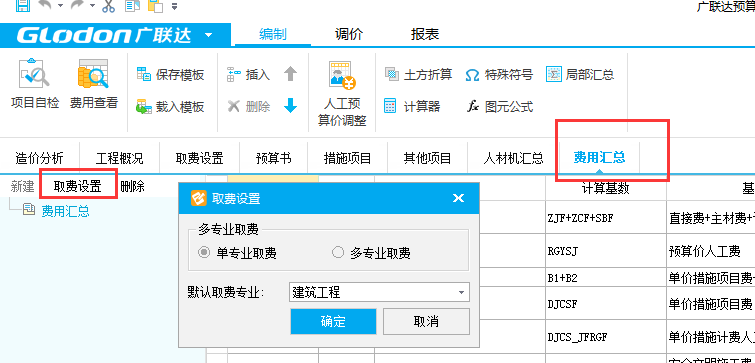Click the 计算基数 column header
Viewport: 755px width, 363px height.
pyautogui.click(x=606, y=189)
